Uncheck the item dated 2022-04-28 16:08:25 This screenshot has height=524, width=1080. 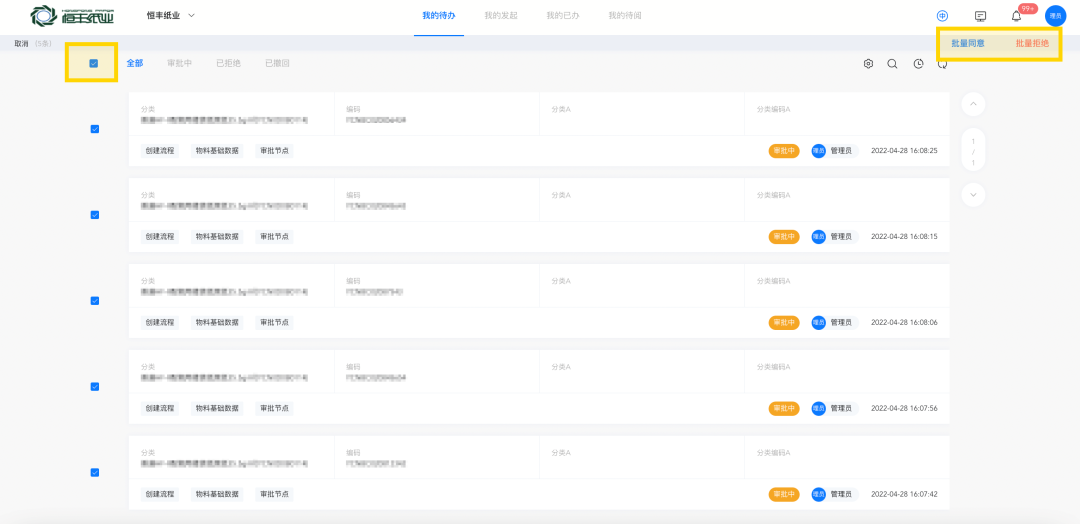(x=95, y=129)
